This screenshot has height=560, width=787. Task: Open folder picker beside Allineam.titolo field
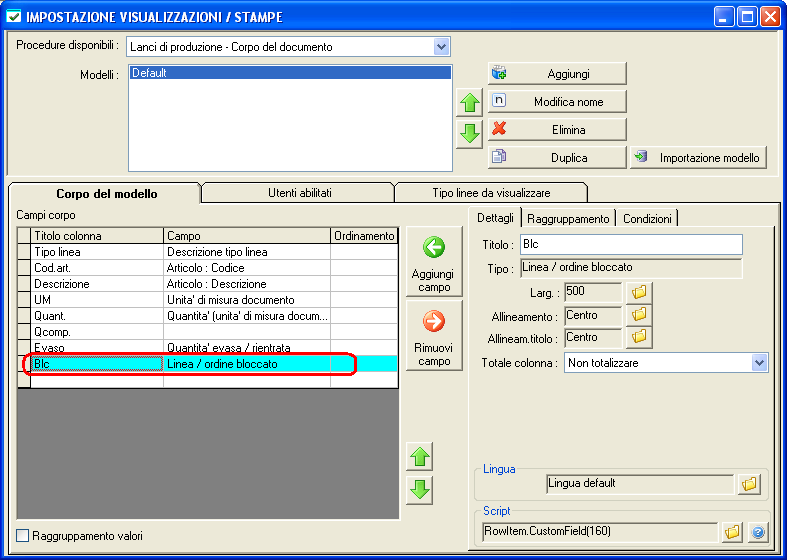click(x=639, y=337)
